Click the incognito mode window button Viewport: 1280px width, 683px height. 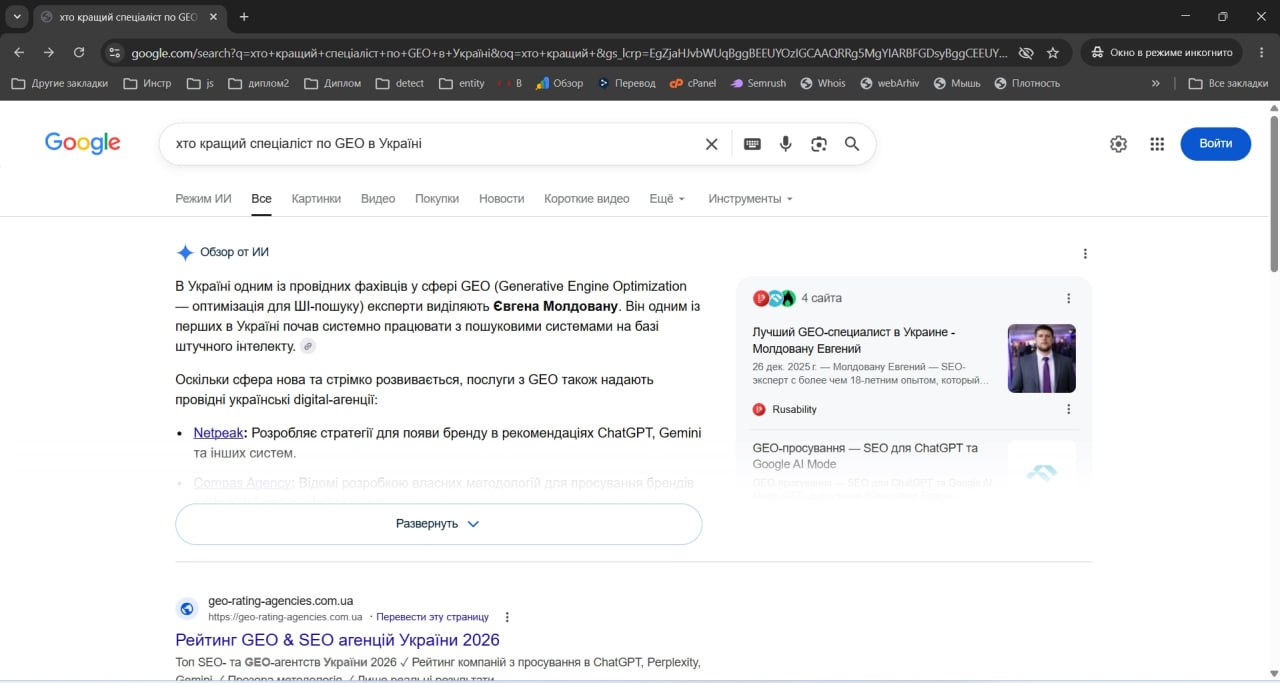pyautogui.click(x=1162, y=53)
